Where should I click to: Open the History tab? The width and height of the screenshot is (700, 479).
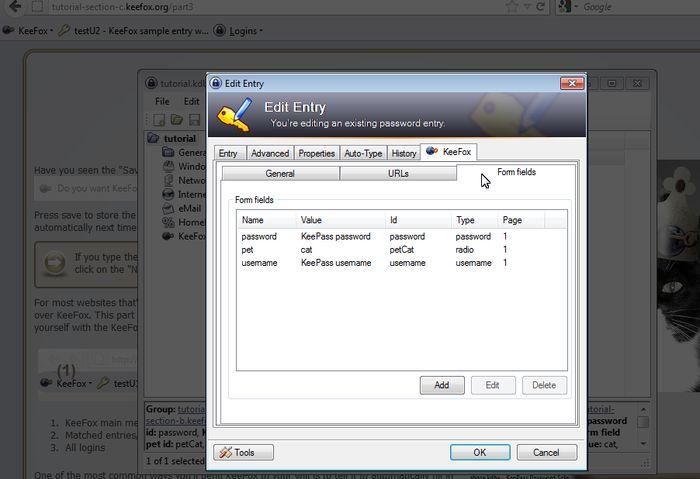[404, 153]
